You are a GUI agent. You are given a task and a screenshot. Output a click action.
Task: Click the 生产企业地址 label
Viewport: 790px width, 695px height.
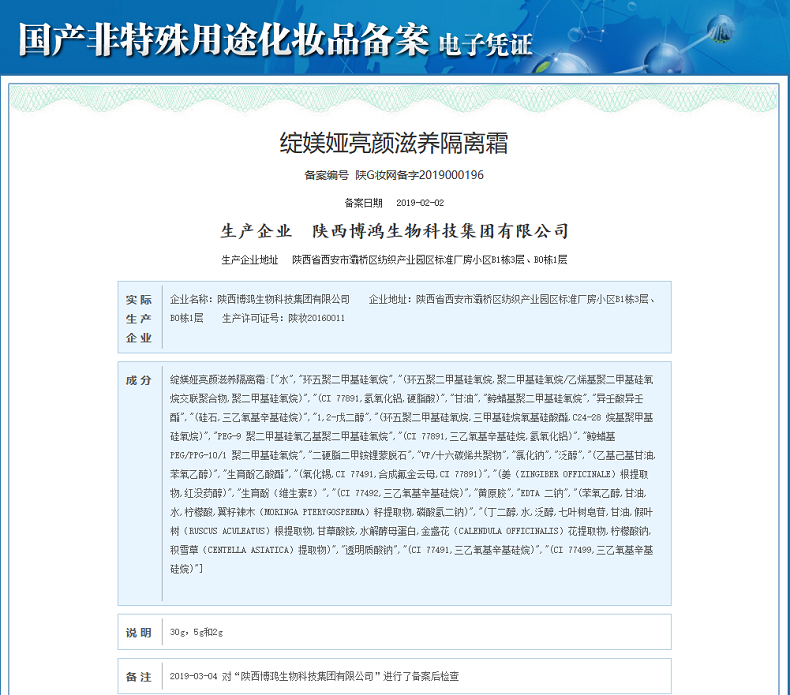[x=250, y=260]
